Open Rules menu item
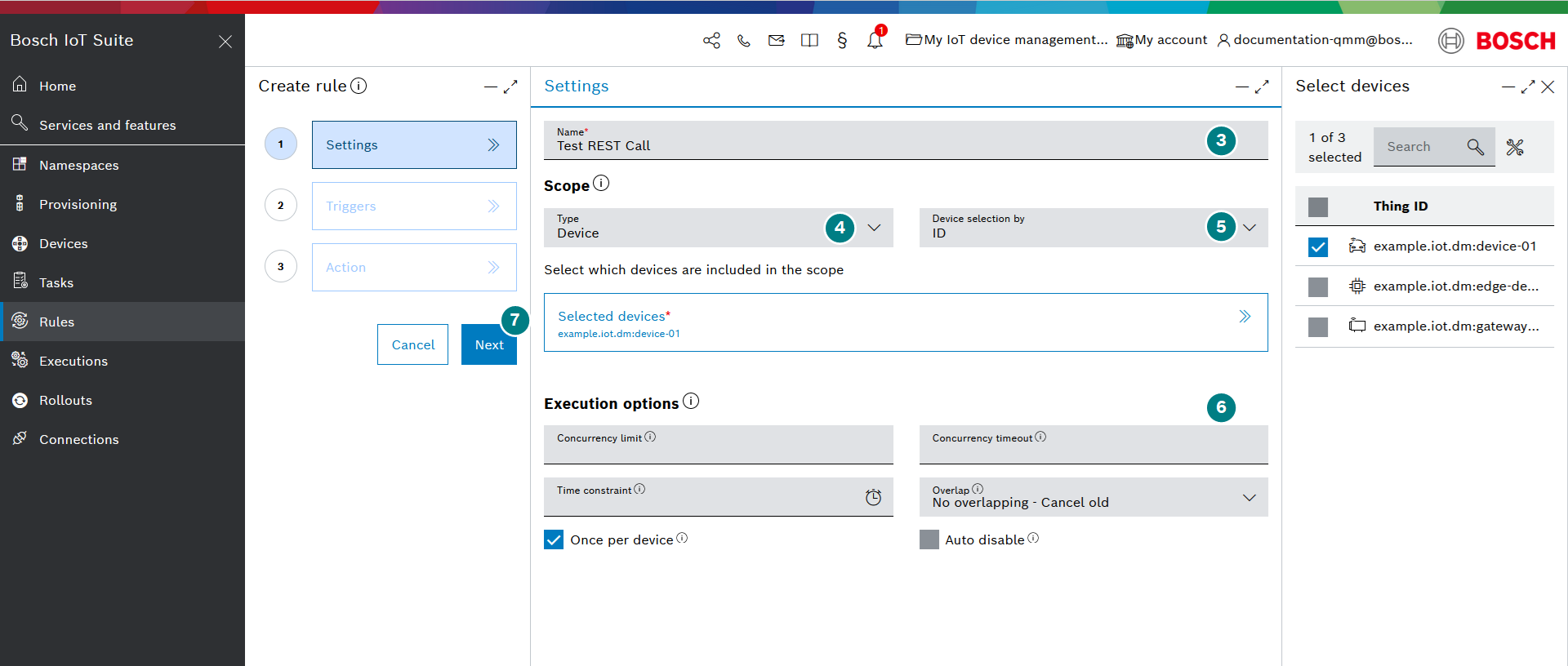The width and height of the screenshot is (1568, 666). pos(122,322)
